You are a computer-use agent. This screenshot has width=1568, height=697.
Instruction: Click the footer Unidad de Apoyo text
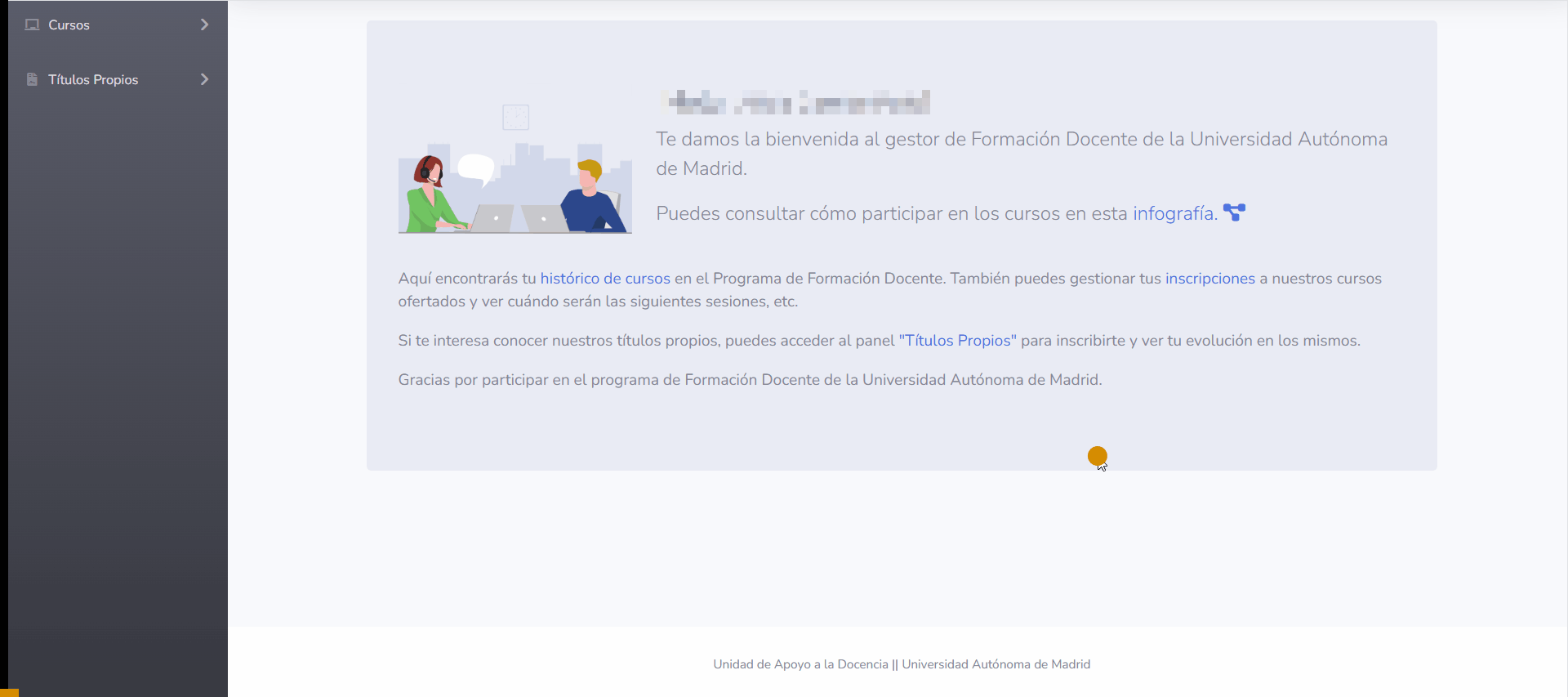coord(901,664)
